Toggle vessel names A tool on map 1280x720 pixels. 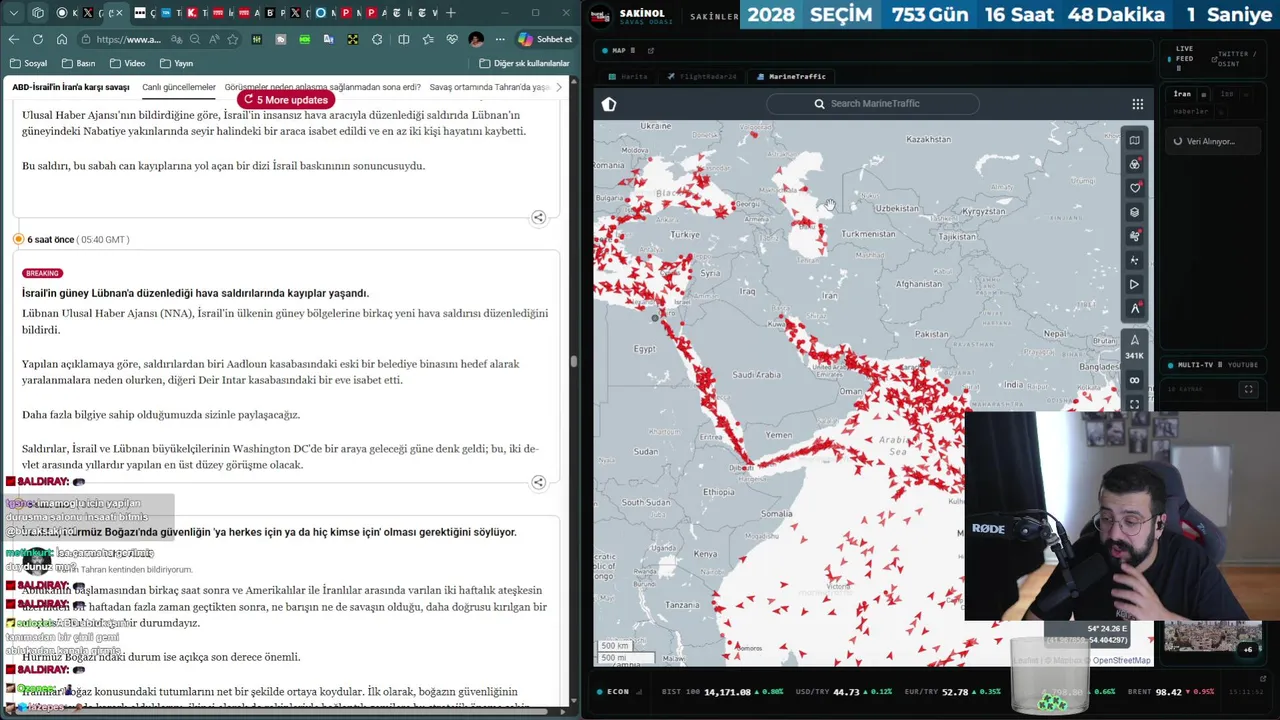1134,308
